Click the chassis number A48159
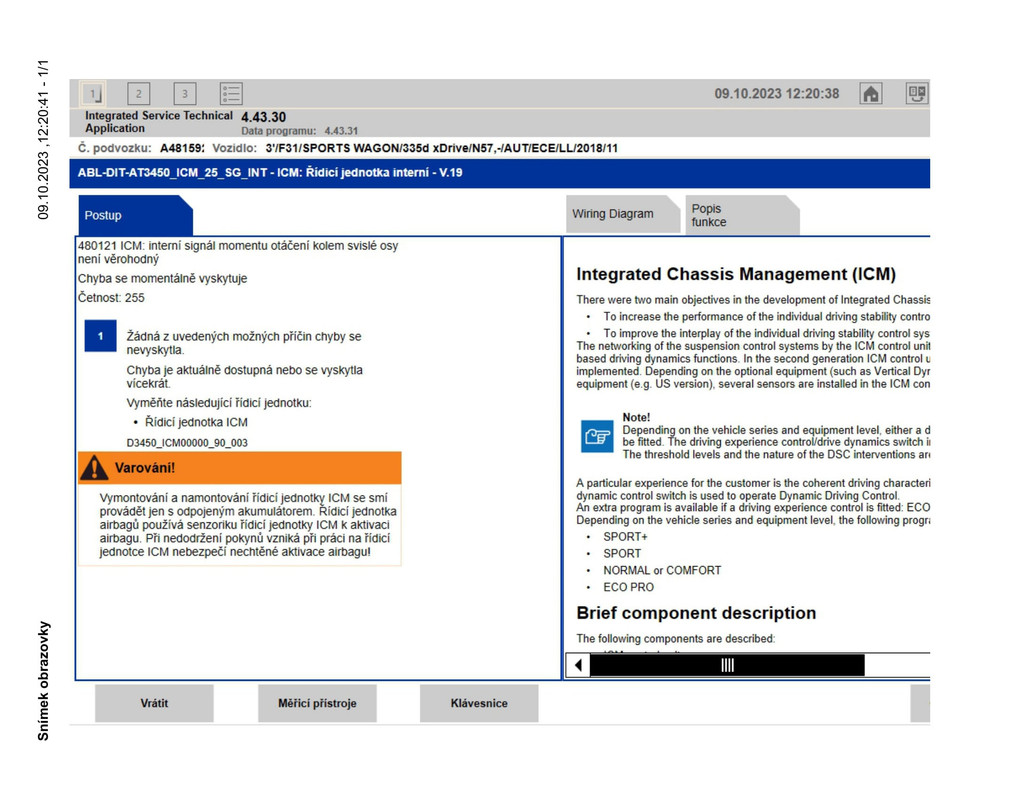This screenshot has width=1035, height=800. [x=182, y=148]
